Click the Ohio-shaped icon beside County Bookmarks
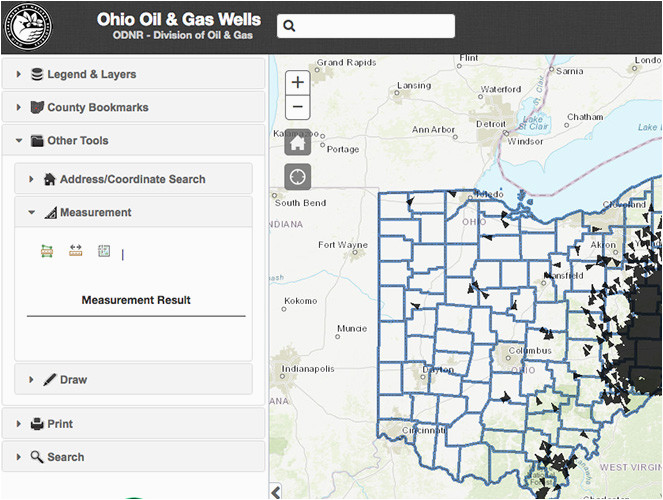The height and width of the screenshot is (500, 663). coord(37,107)
